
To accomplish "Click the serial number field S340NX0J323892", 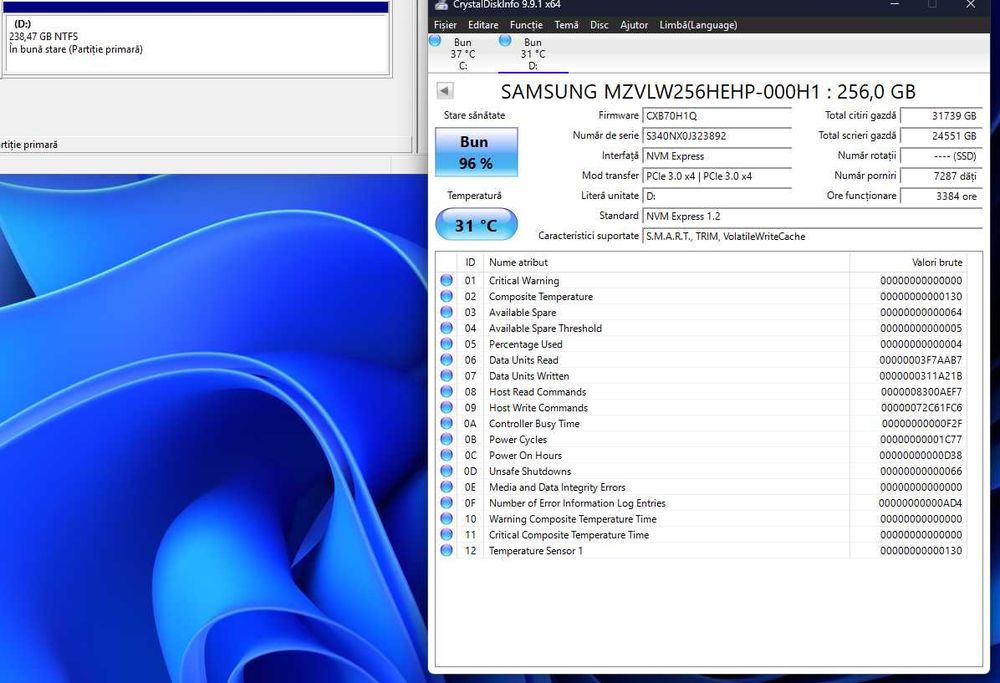I will tap(717, 136).
